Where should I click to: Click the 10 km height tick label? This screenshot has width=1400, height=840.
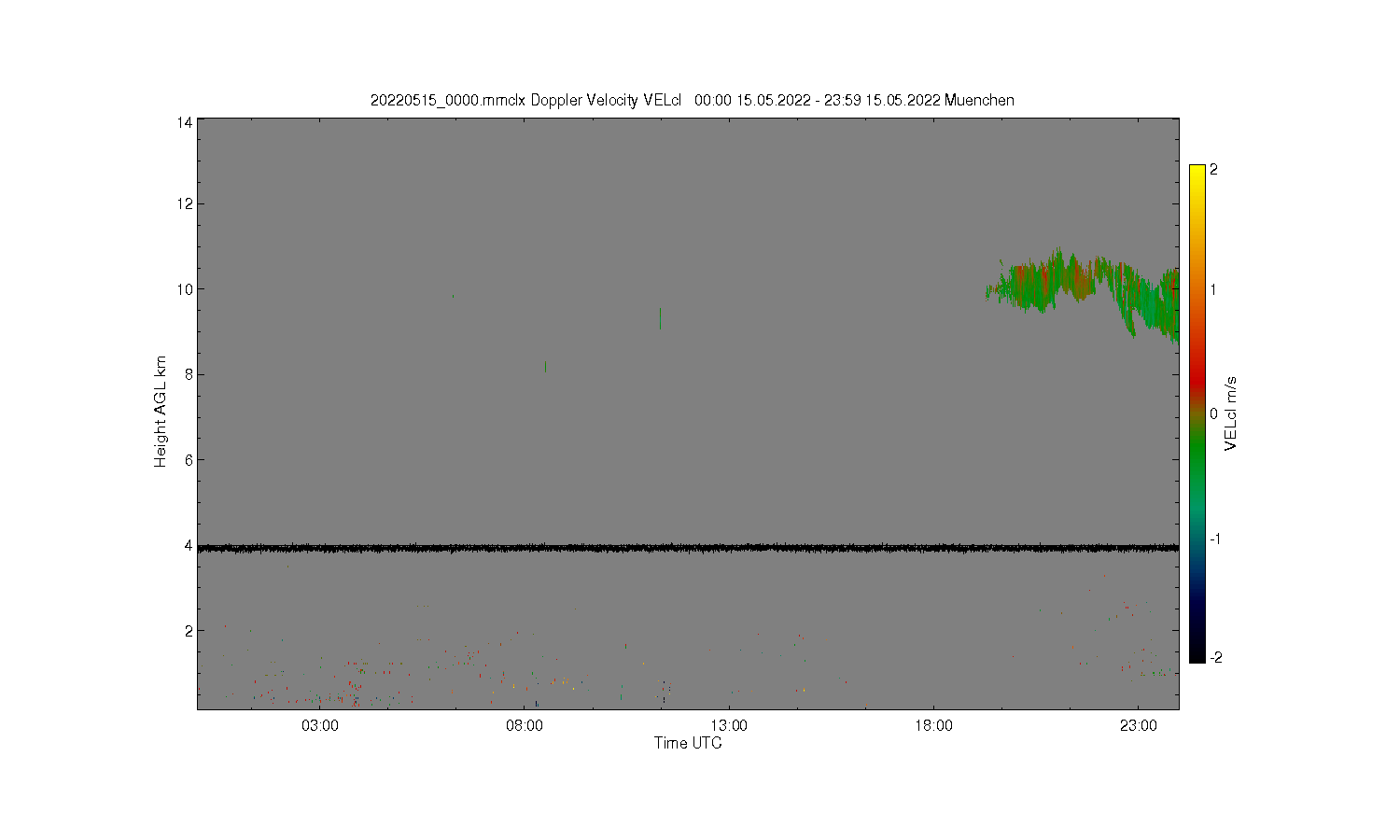pos(185,289)
